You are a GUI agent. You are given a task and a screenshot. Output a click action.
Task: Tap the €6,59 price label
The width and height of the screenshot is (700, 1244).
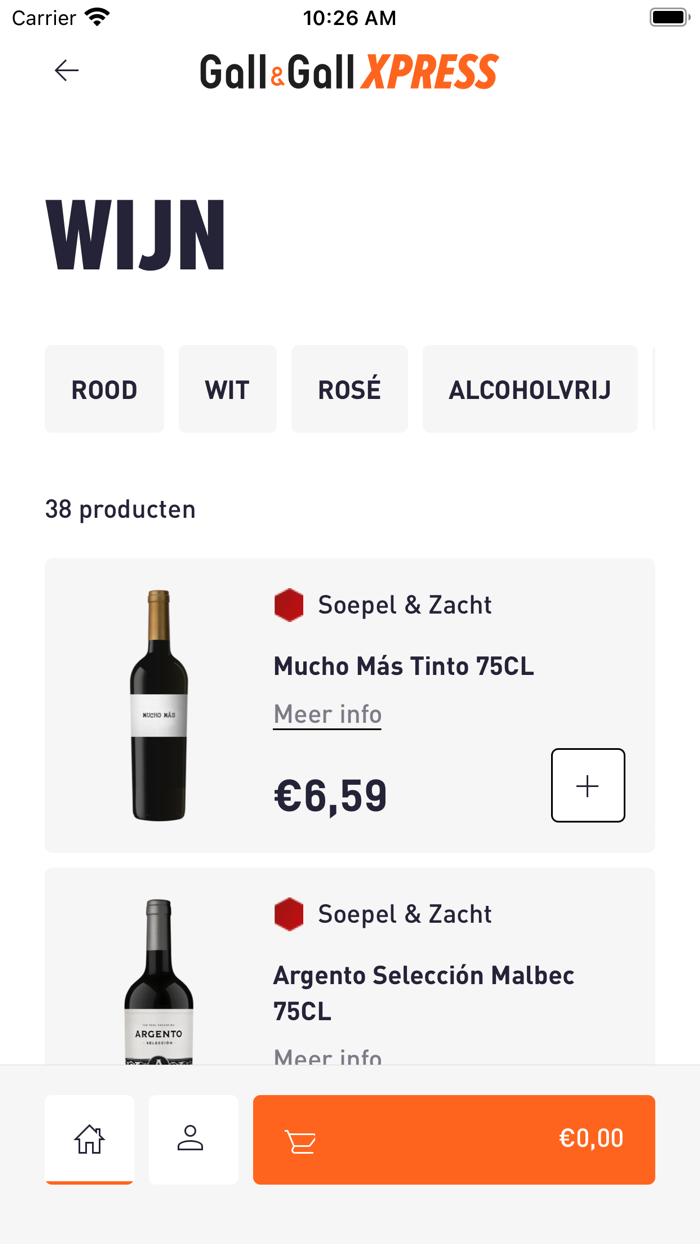330,796
